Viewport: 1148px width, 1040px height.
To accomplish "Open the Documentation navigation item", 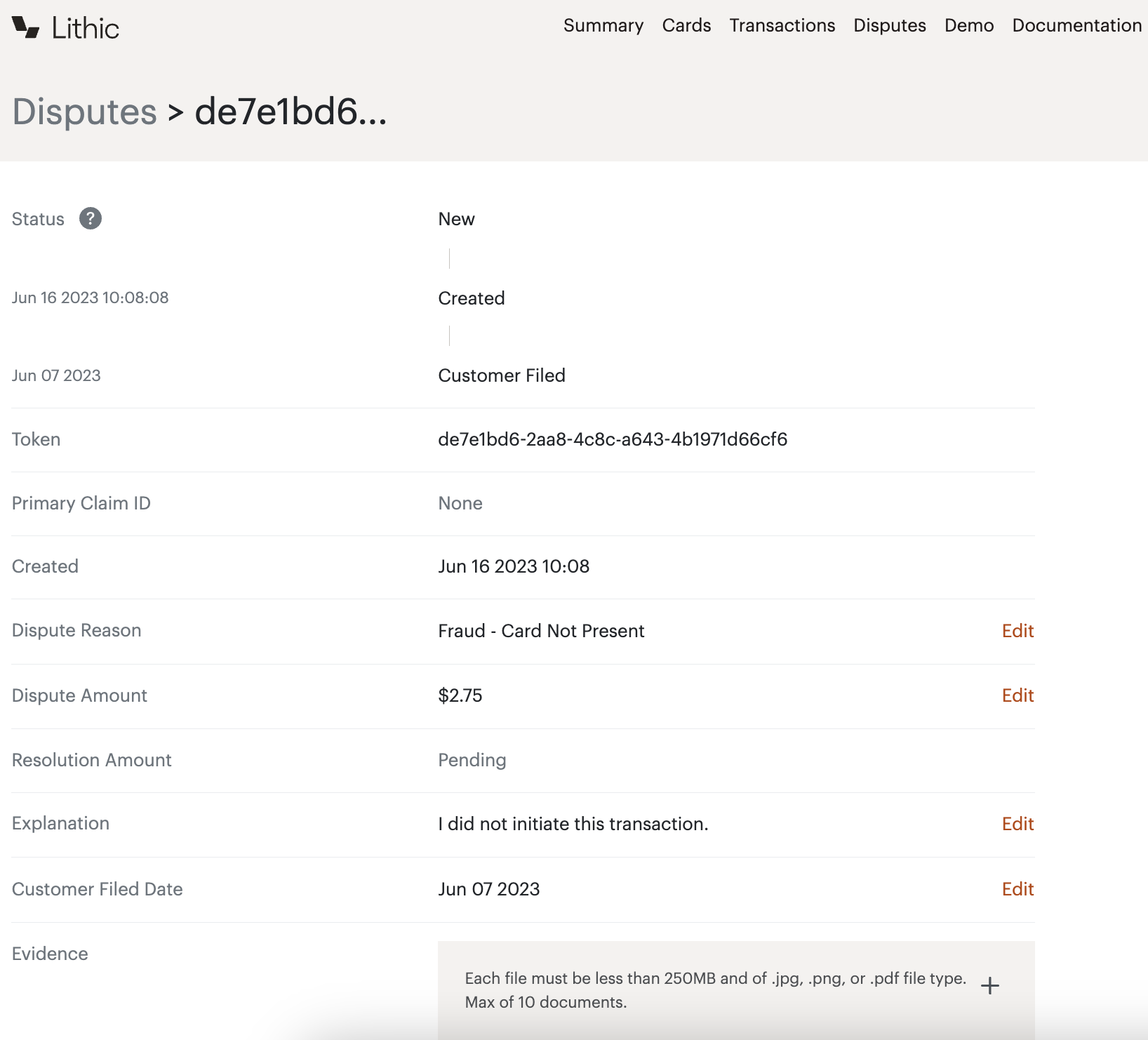I will click(x=1076, y=25).
